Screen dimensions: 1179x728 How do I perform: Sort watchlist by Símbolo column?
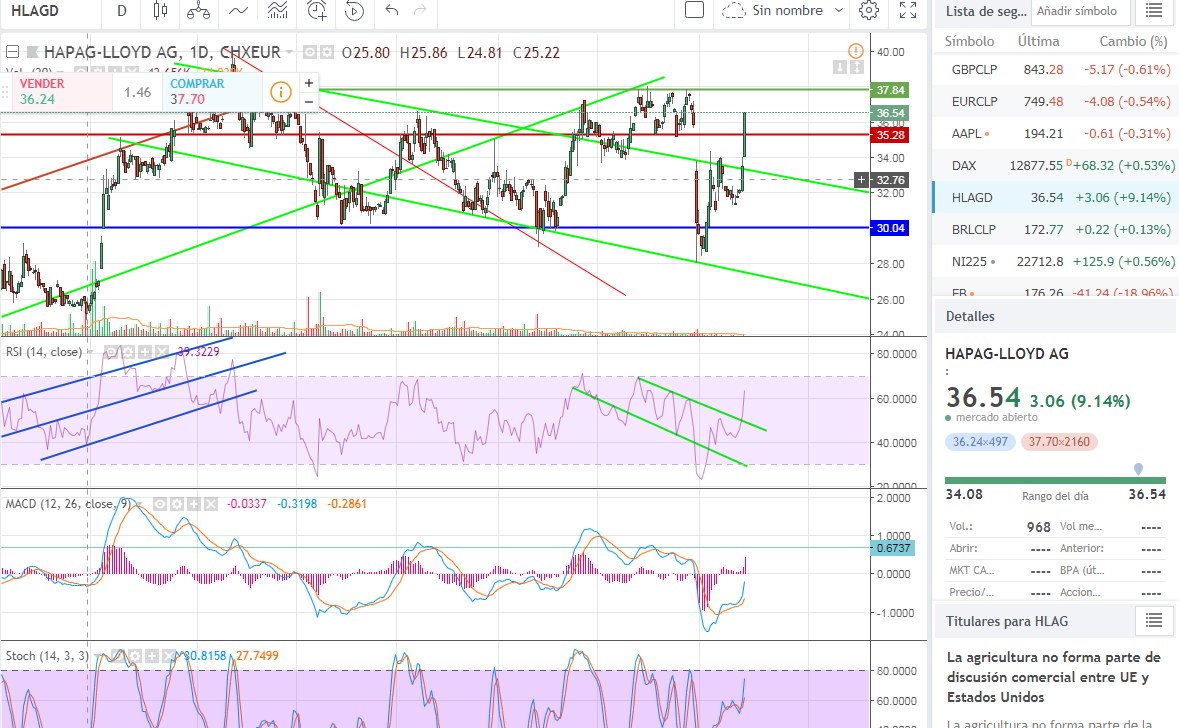[969, 41]
